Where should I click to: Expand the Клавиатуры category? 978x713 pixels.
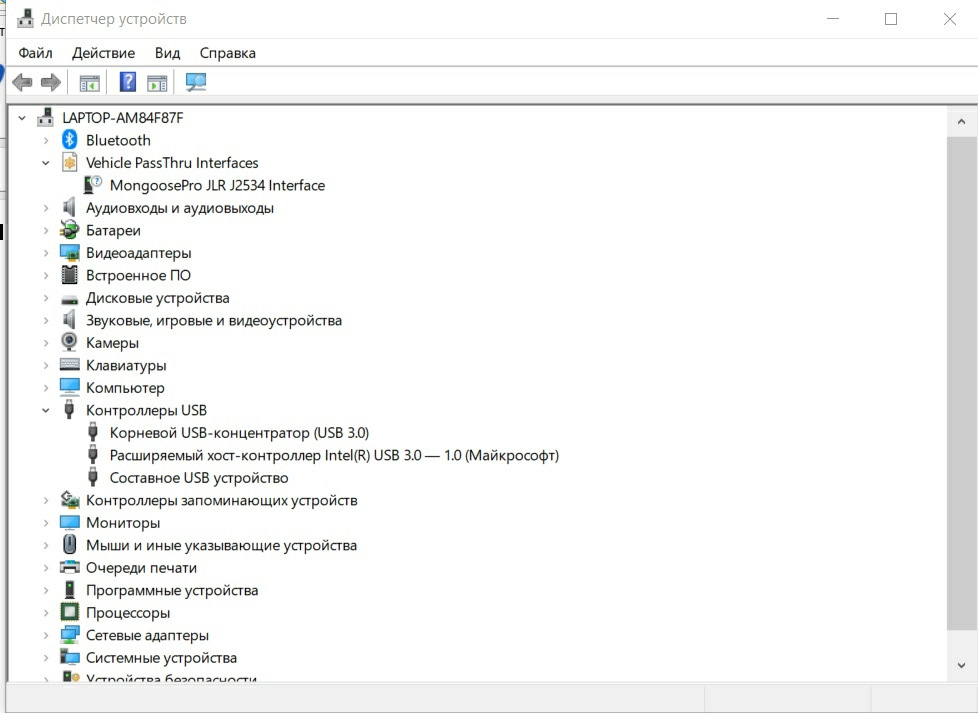click(46, 365)
